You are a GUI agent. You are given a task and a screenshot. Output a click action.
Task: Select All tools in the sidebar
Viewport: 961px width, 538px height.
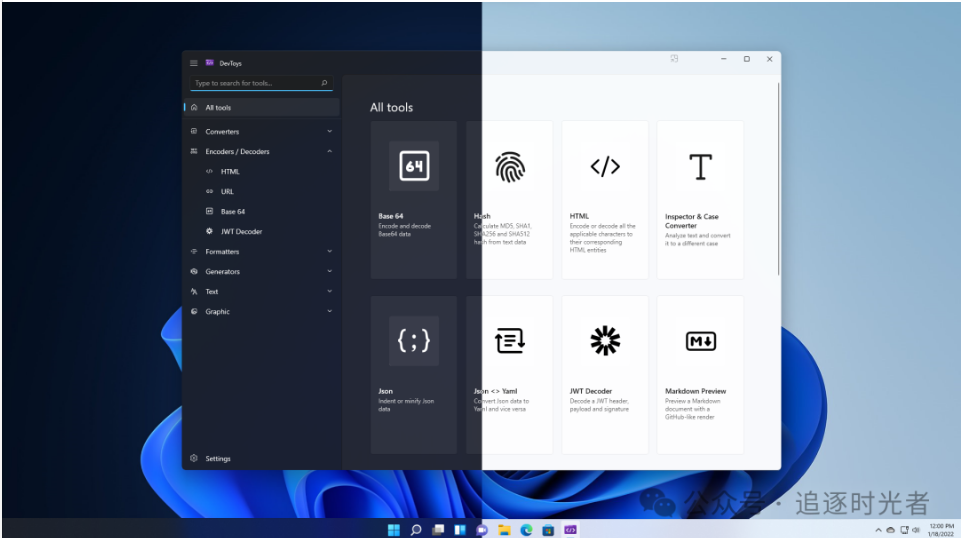click(x=262, y=107)
